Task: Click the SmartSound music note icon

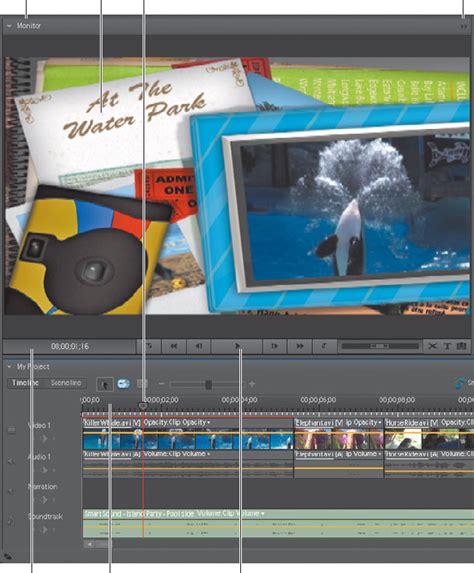Action: [x=460, y=383]
